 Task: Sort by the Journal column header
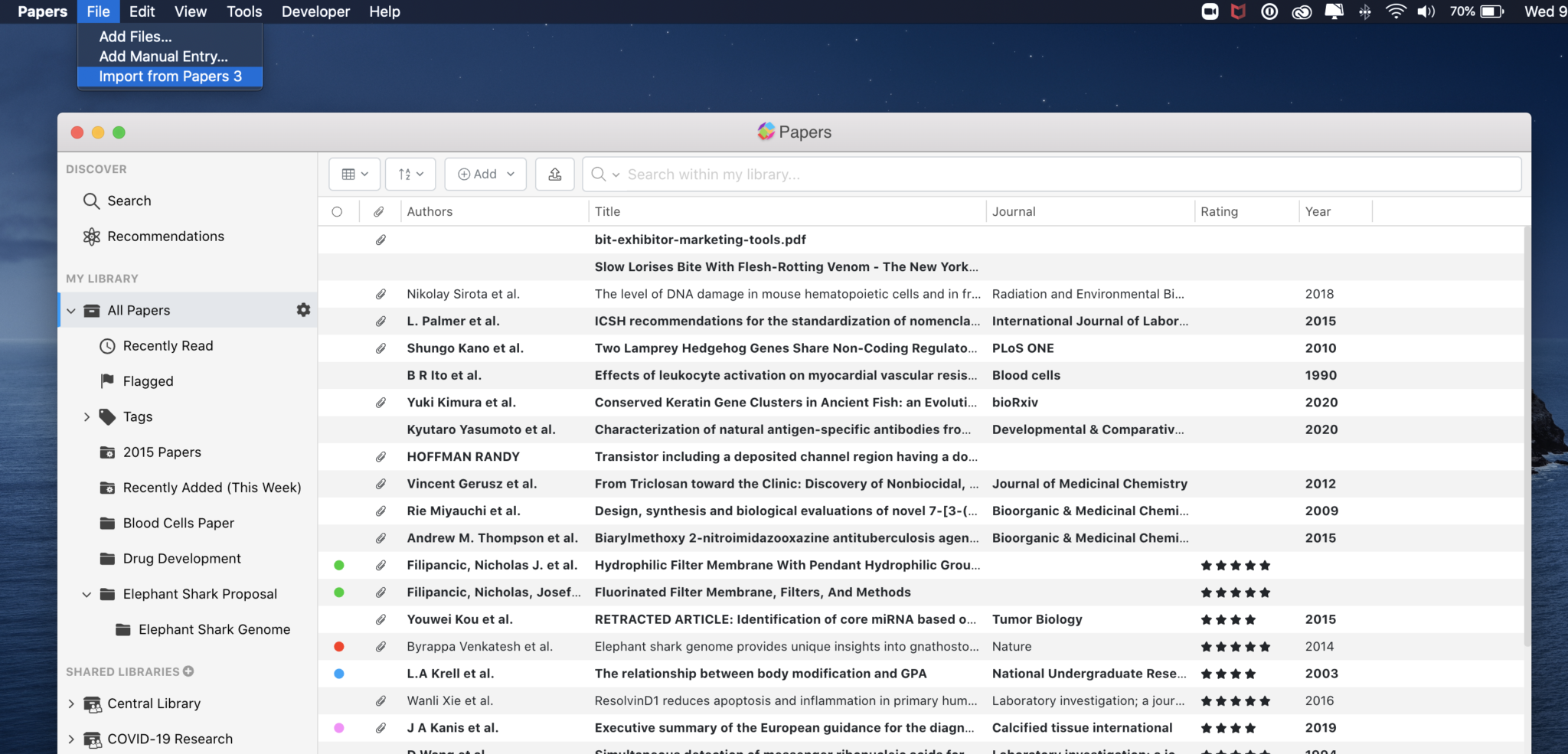click(1014, 212)
